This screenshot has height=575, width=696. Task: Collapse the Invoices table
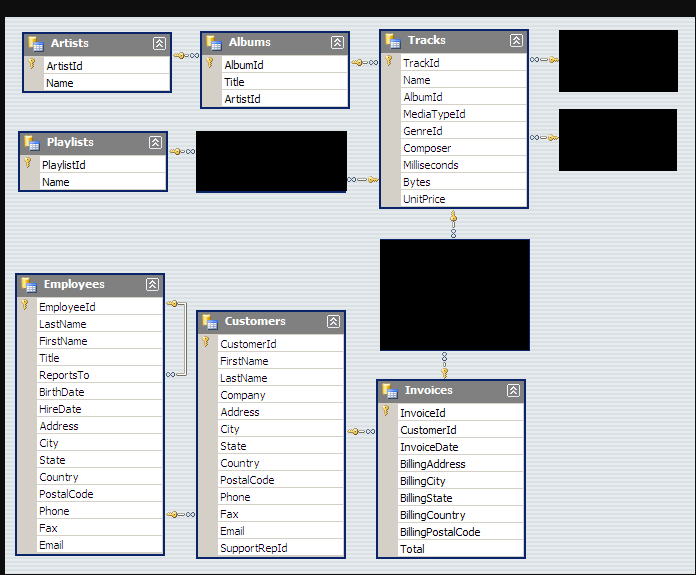click(x=513, y=391)
